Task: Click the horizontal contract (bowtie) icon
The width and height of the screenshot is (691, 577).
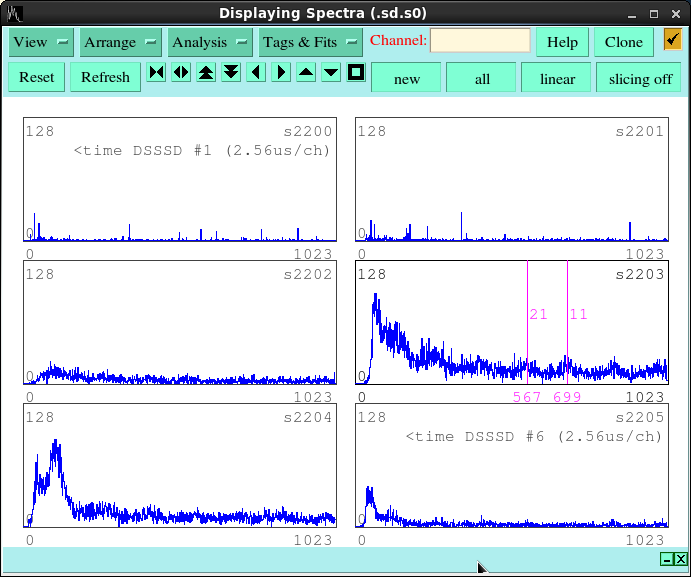Action: click(156, 72)
